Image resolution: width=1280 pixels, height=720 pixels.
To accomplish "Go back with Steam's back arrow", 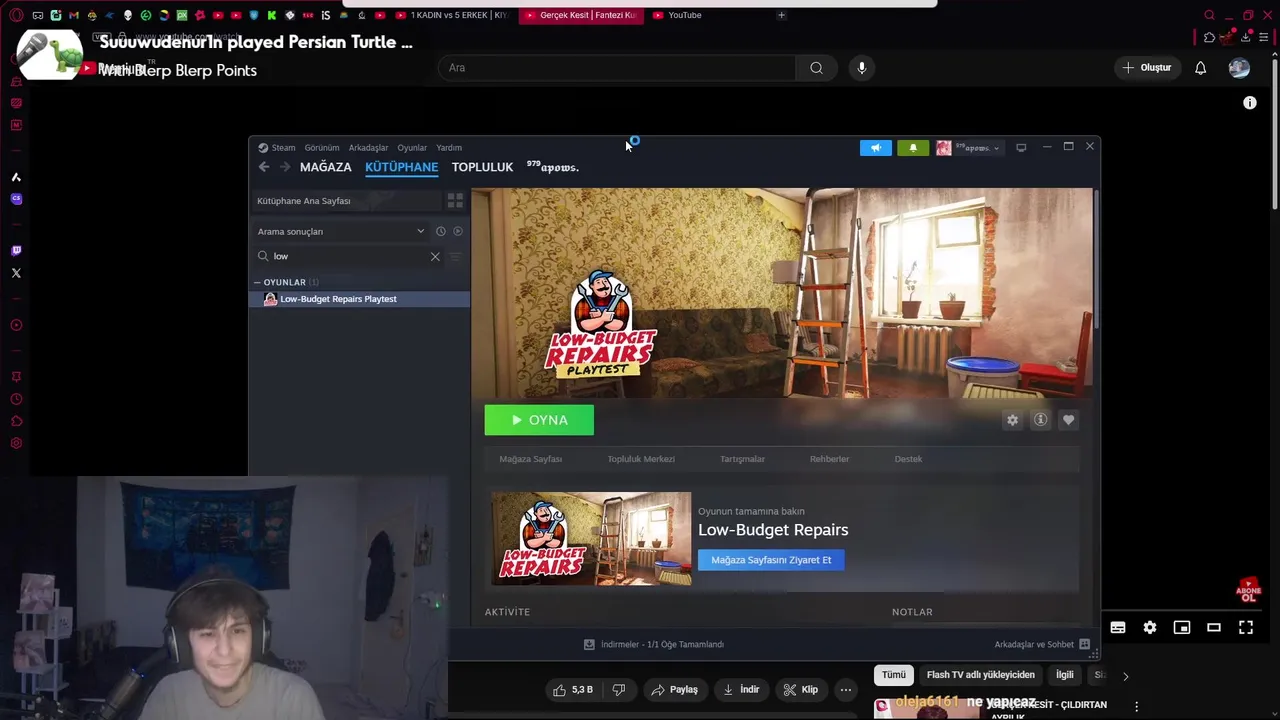I will (264, 167).
